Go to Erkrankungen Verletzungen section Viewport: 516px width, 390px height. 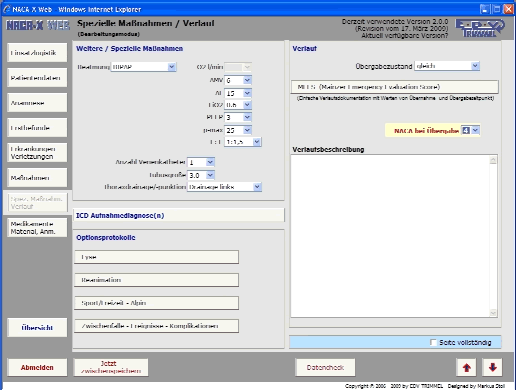[37, 153]
